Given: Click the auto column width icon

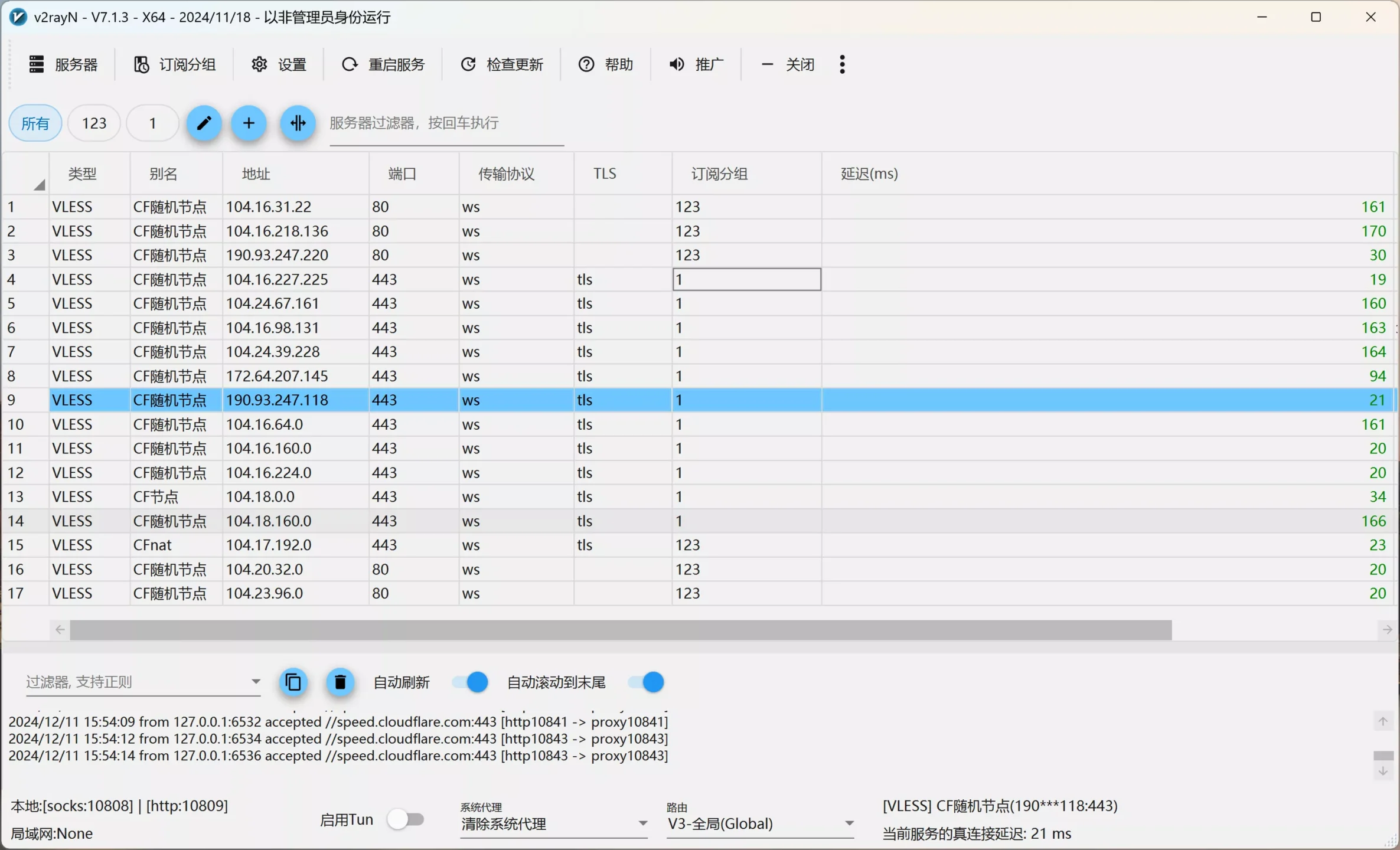Looking at the screenshot, I should coord(298,123).
